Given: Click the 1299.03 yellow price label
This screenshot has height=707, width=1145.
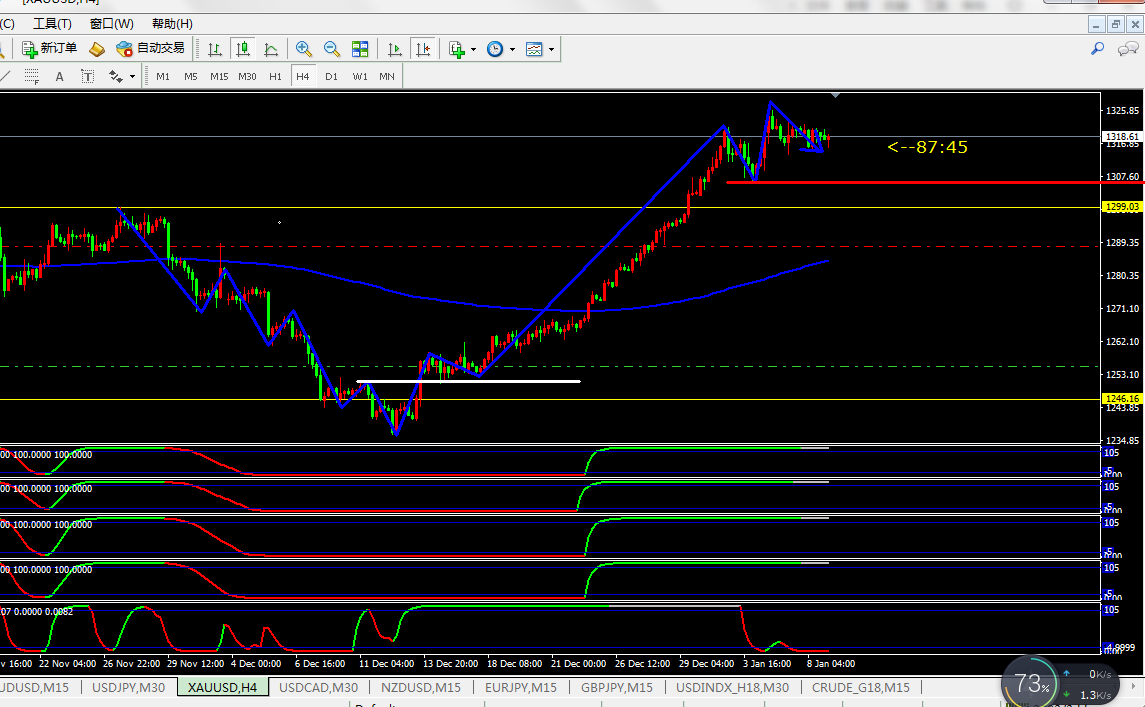Looking at the screenshot, I should [1122, 207].
